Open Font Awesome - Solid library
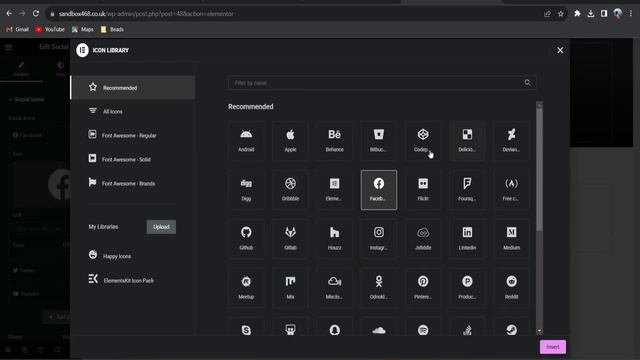The image size is (640, 360). click(133, 159)
